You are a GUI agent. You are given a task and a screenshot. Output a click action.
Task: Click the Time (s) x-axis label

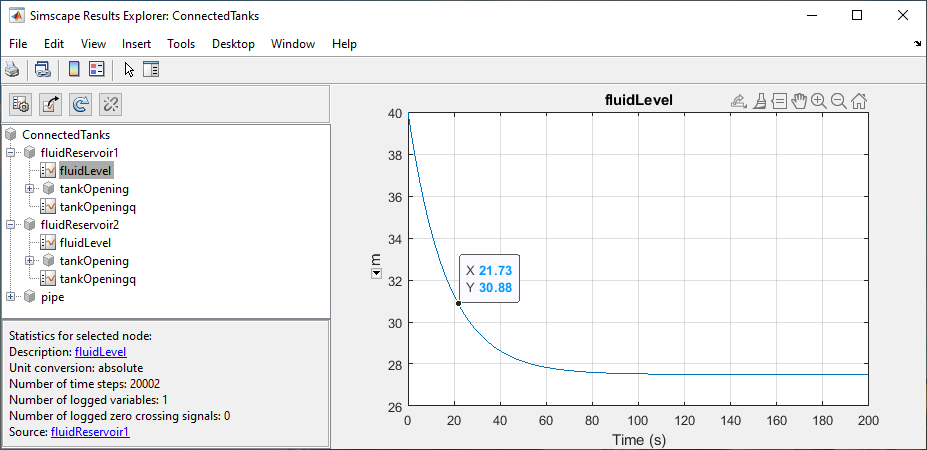tap(638, 440)
